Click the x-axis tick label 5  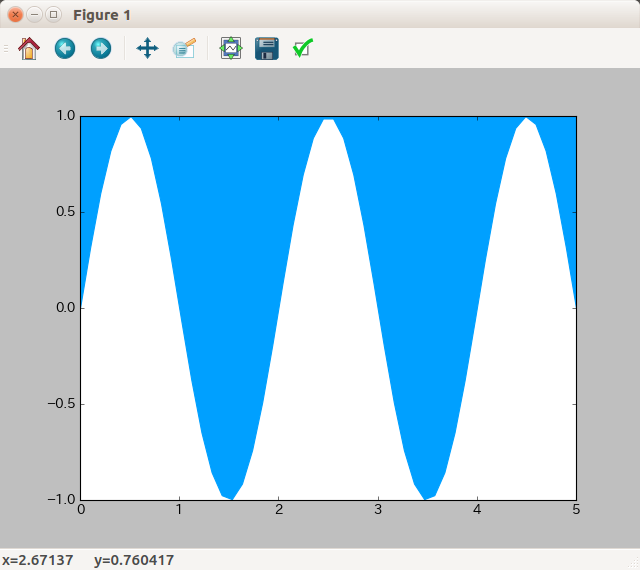pos(575,510)
